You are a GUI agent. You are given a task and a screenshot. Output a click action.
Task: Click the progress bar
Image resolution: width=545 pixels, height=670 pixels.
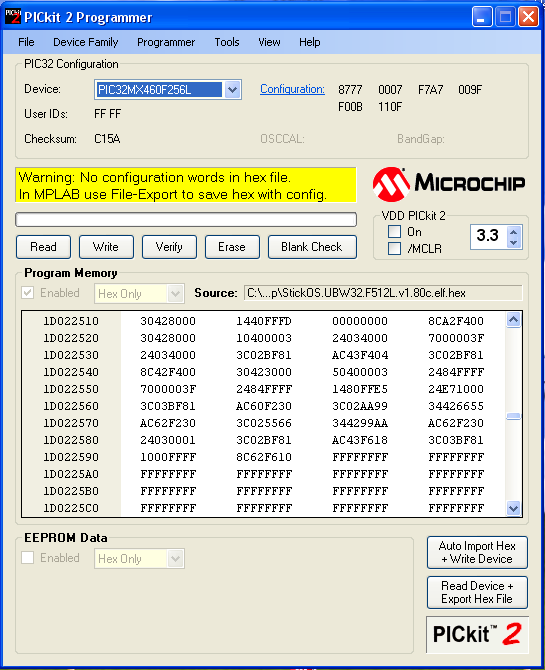[x=186, y=220]
